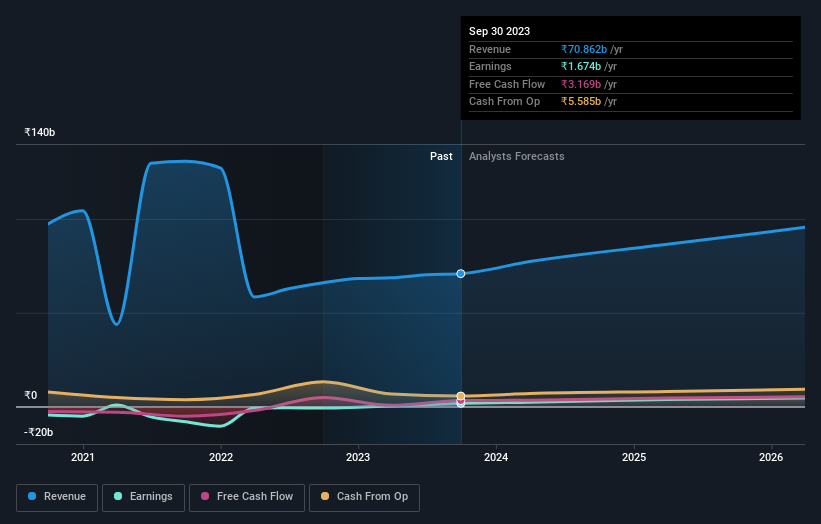The image size is (821, 524).
Task: Click the 'Sep 30 2023' tooltip date
Action: tap(499, 31)
